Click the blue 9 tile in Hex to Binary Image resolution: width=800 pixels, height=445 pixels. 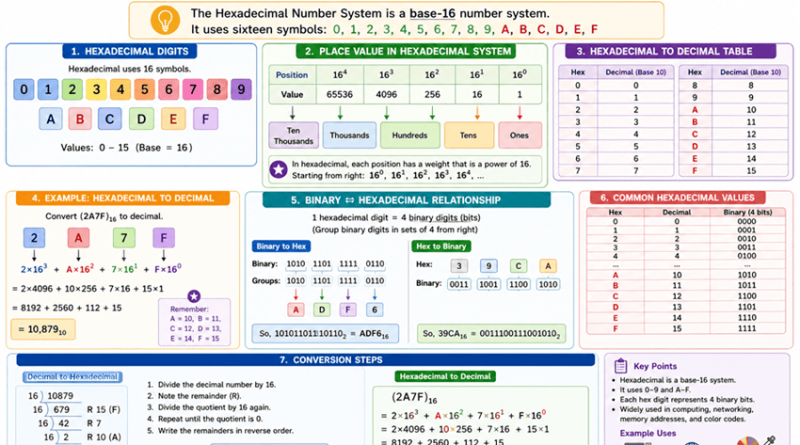click(489, 266)
